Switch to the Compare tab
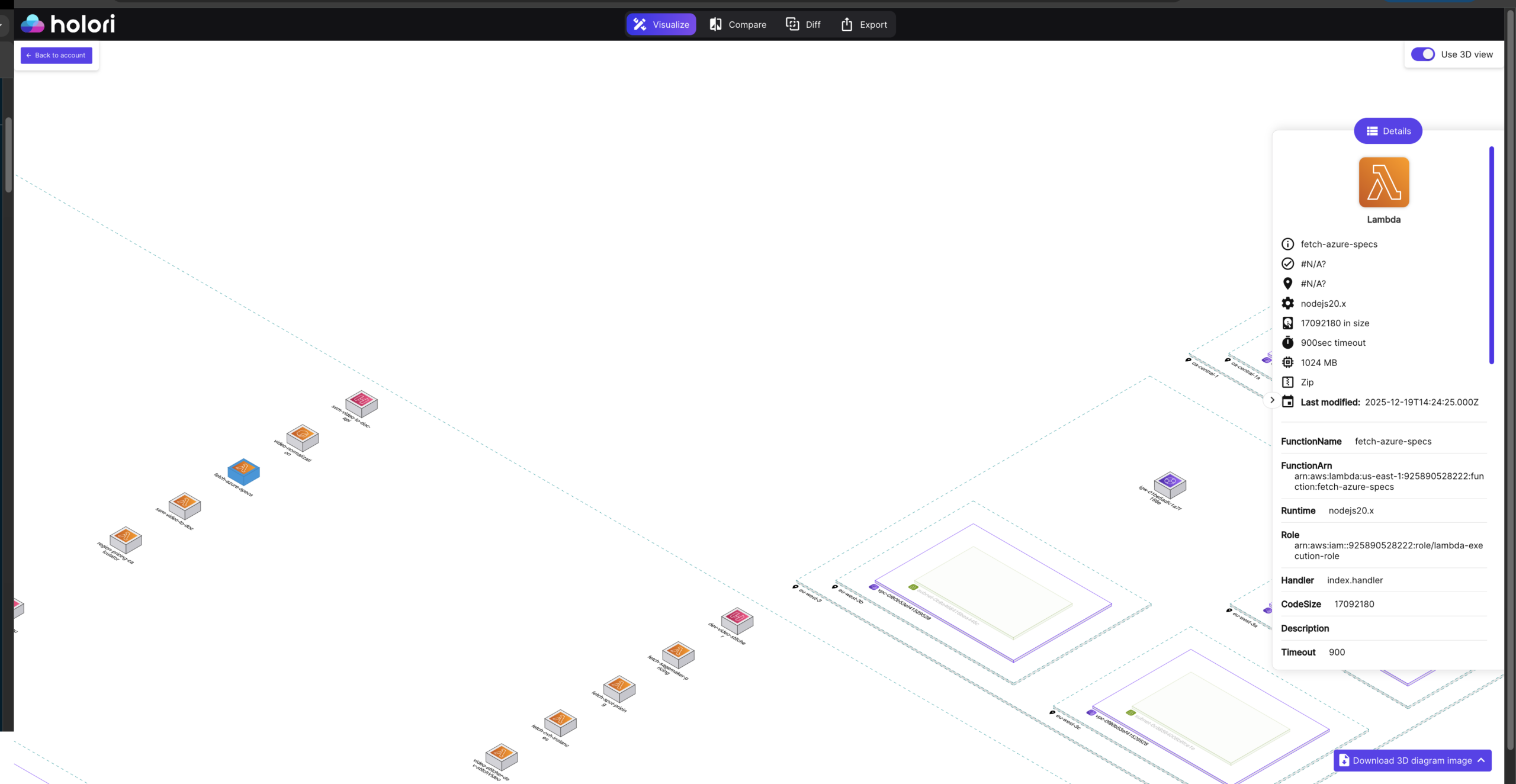The height and width of the screenshot is (784, 1516). 738,24
